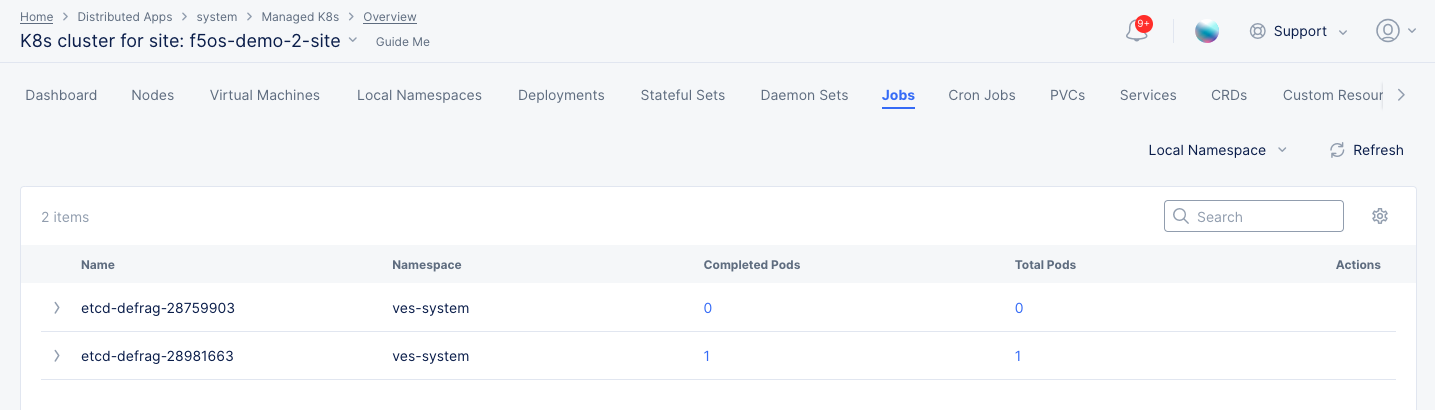
Task: Switch to the Daemon Sets tab
Action: tap(804, 95)
